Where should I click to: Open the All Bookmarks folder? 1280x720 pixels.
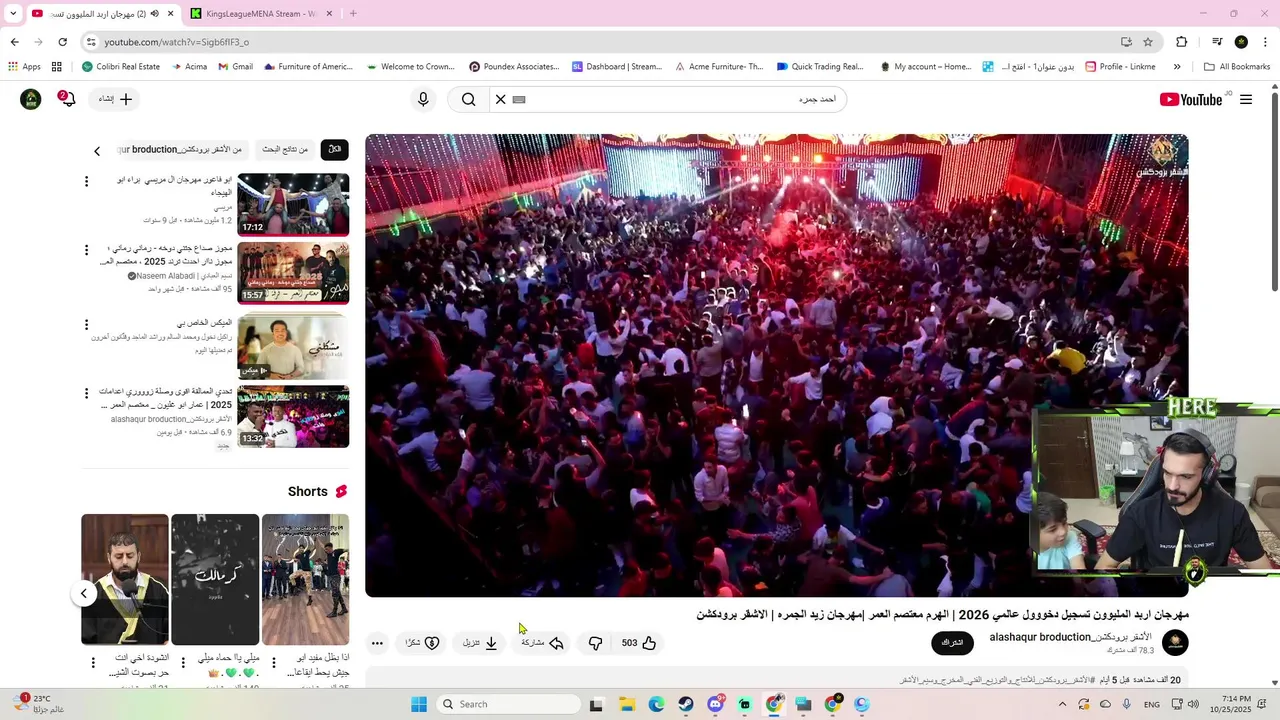point(1237,67)
